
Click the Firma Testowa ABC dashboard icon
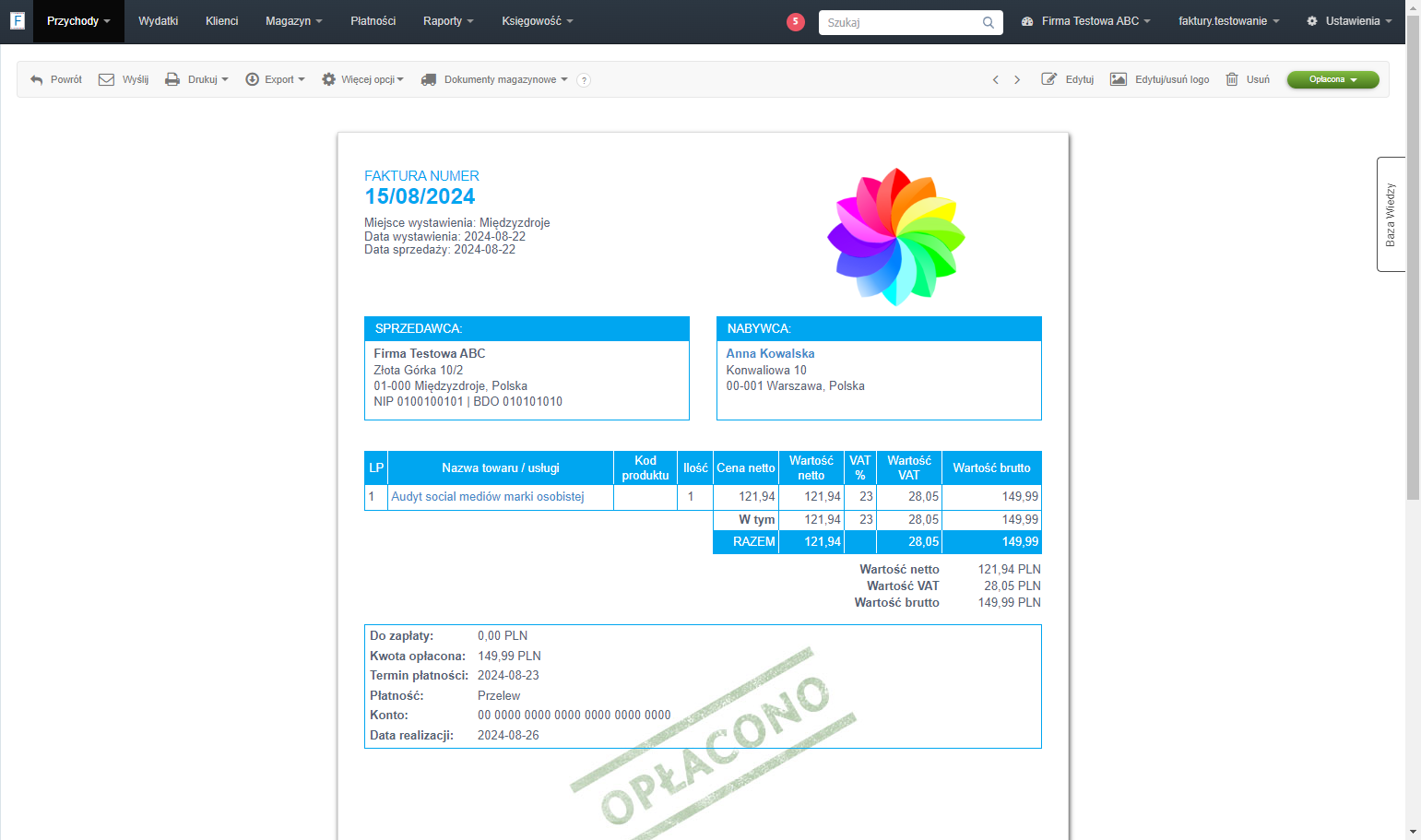pyautogui.click(x=1027, y=21)
